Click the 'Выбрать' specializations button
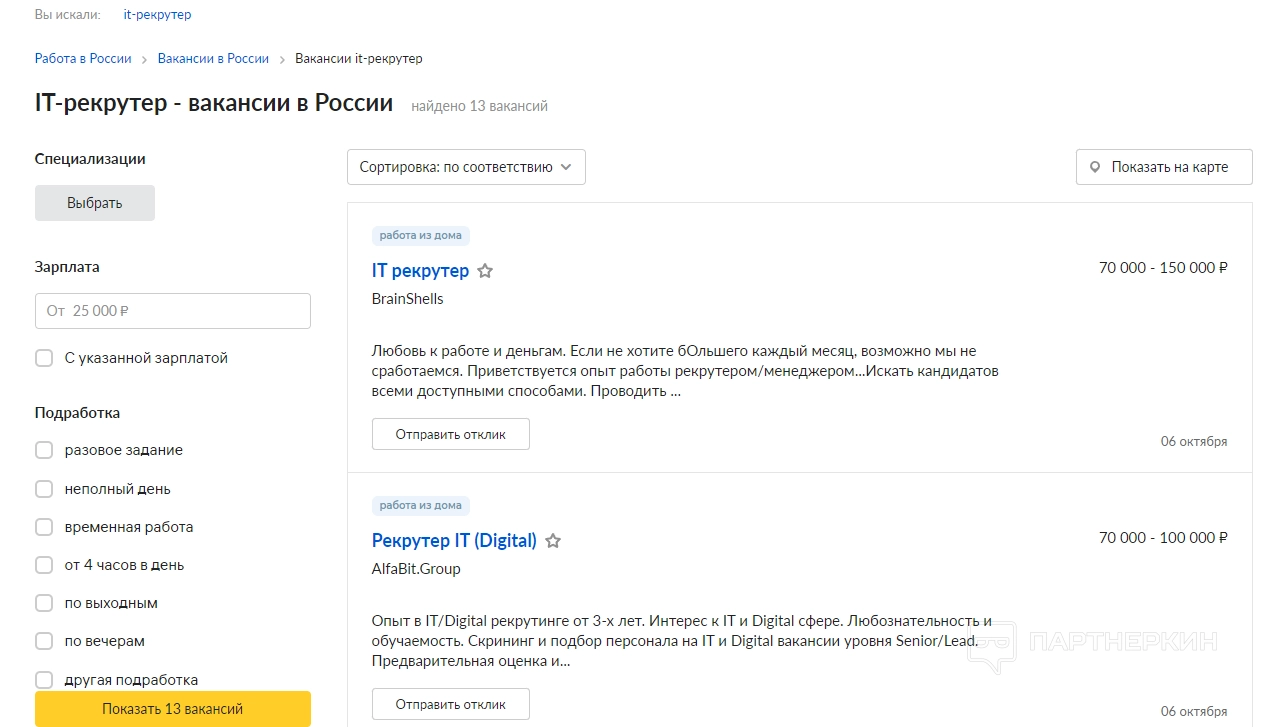The image size is (1269, 727). click(95, 203)
